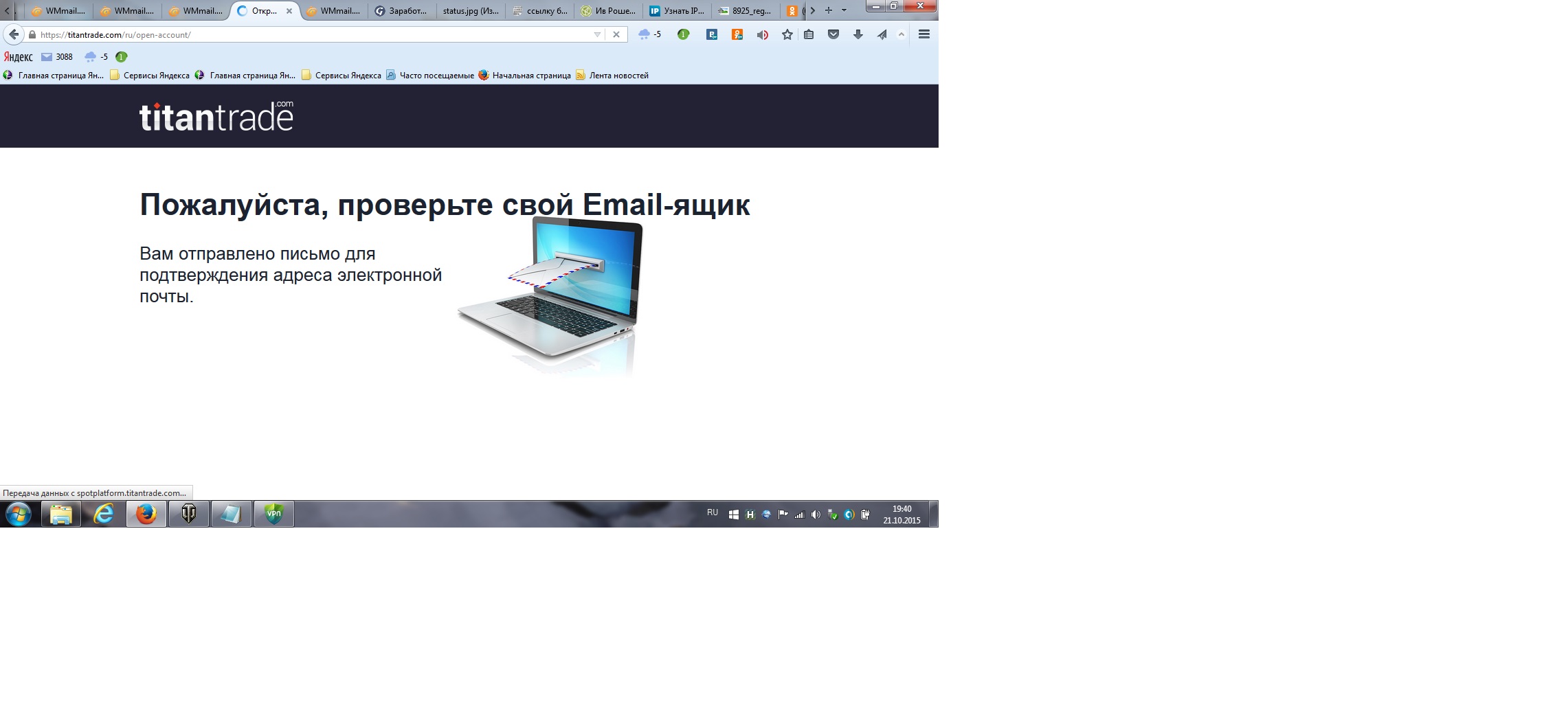The width and height of the screenshot is (1568, 724).
Task: Click the paper plane send icon
Action: point(882,34)
